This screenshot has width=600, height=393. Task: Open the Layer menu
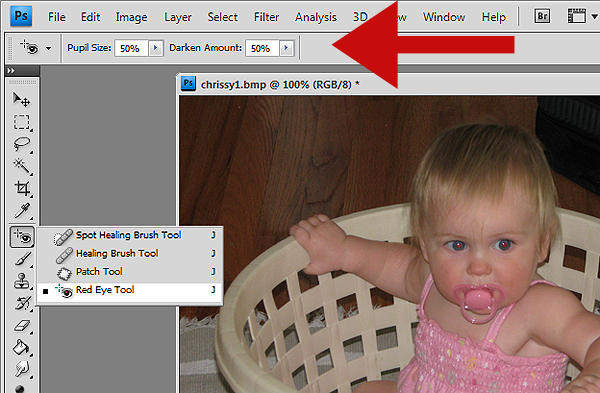(x=178, y=18)
